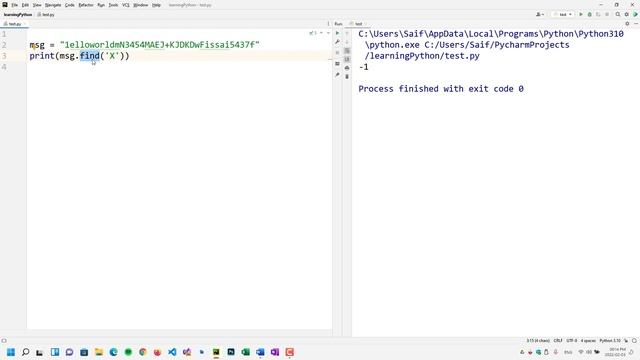Click the Stop icon in Run panel sidebar
The width and height of the screenshot is (640, 360).
click(337, 53)
